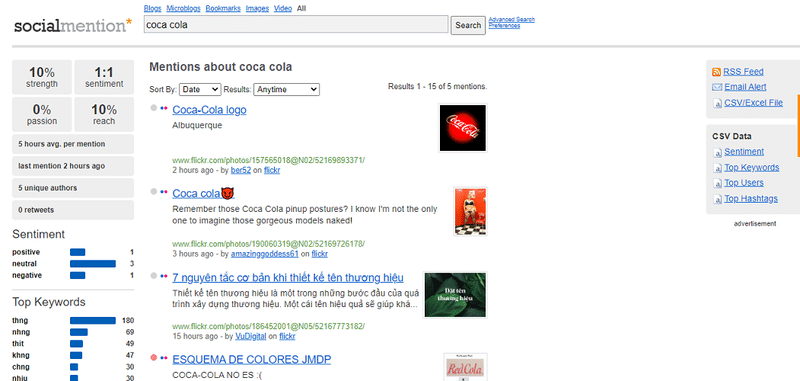This screenshot has width=800, height=381.
Task: Open the Advanced Search link
Action: coord(511,19)
